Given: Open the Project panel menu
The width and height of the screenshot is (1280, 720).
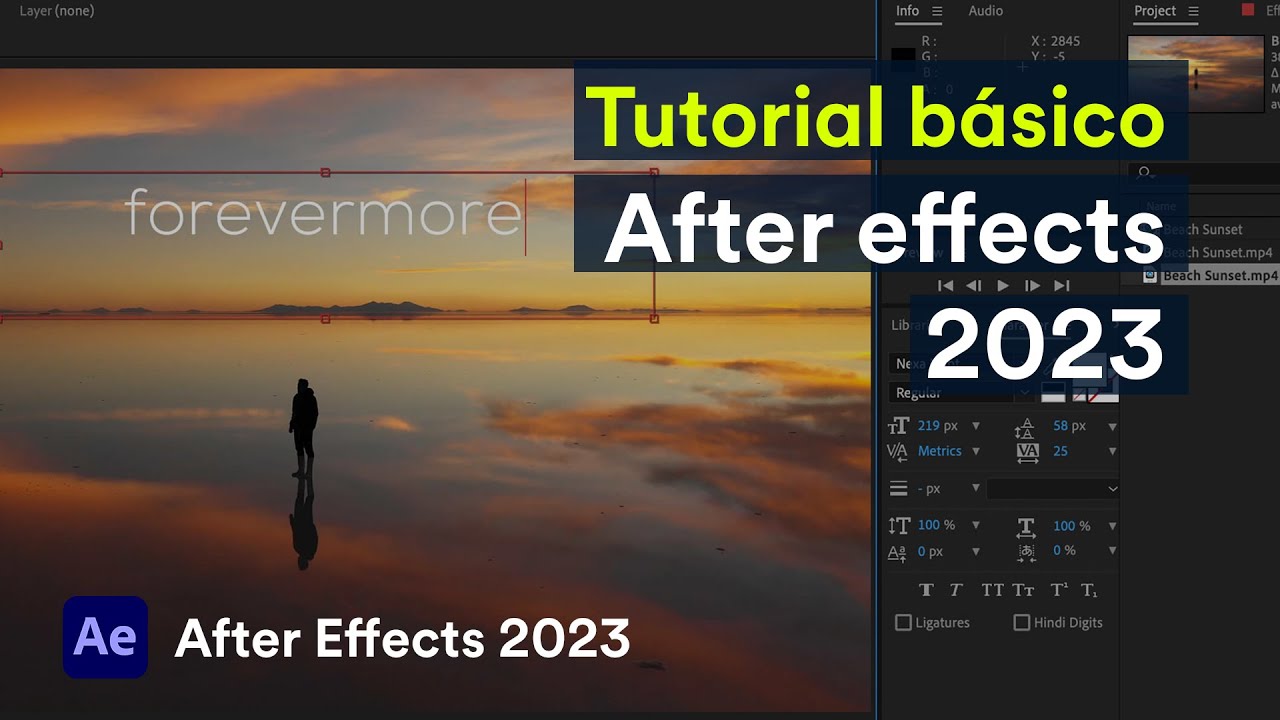Looking at the screenshot, I should (1193, 11).
